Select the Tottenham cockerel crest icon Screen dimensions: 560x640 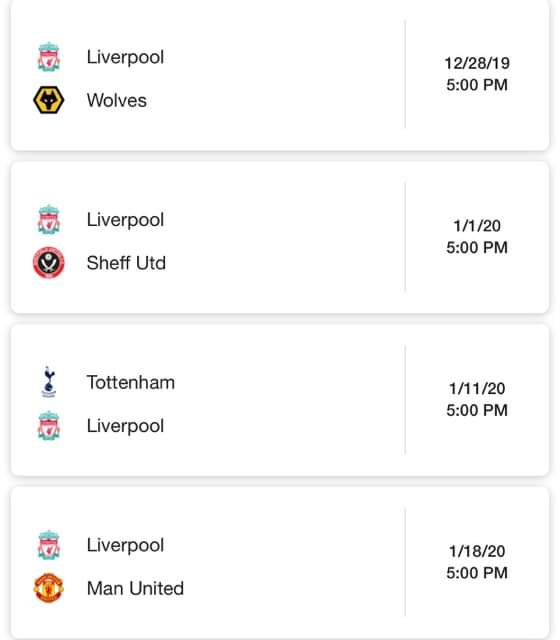click(x=49, y=382)
